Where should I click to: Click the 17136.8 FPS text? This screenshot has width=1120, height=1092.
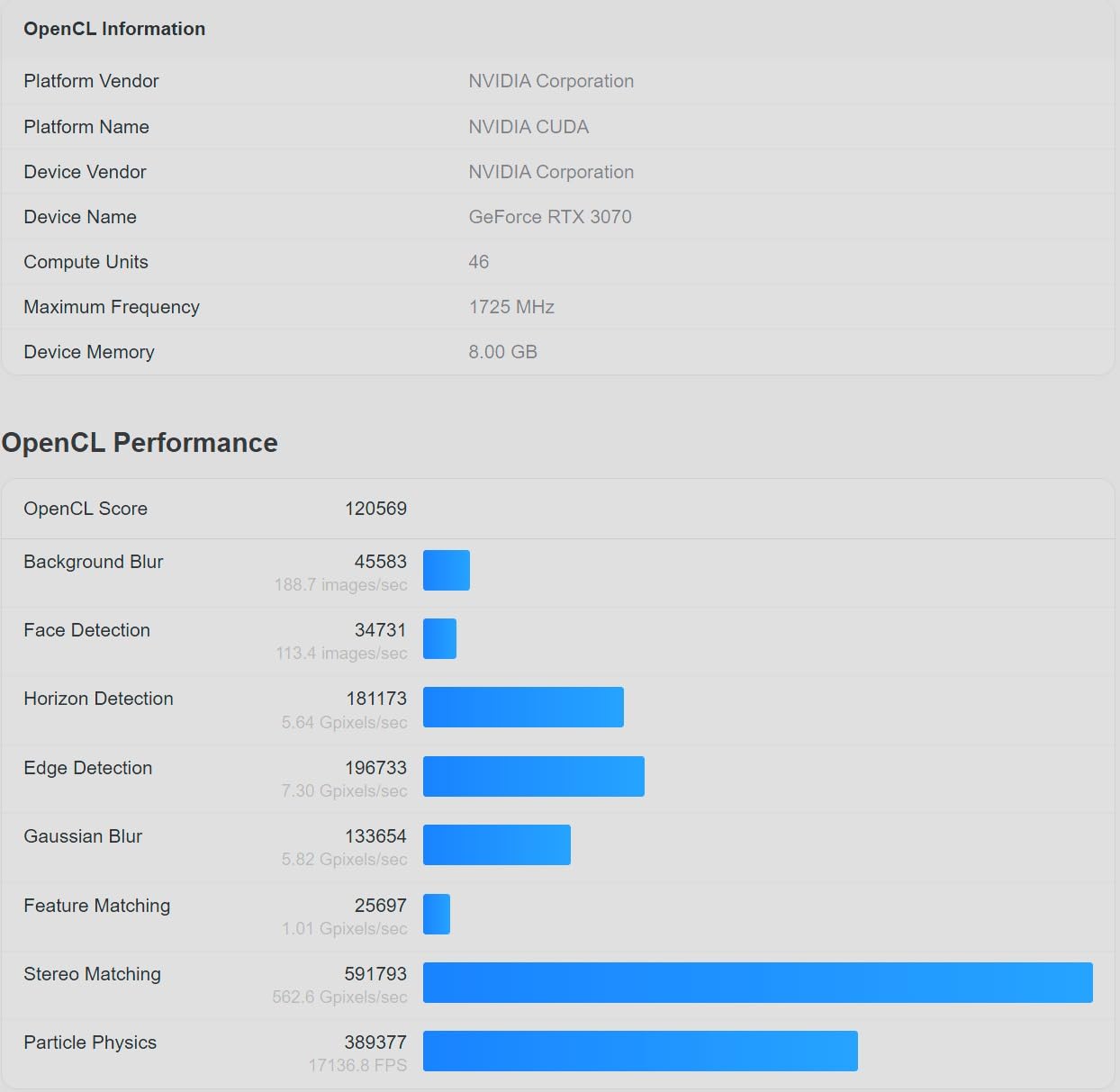point(357,1065)
